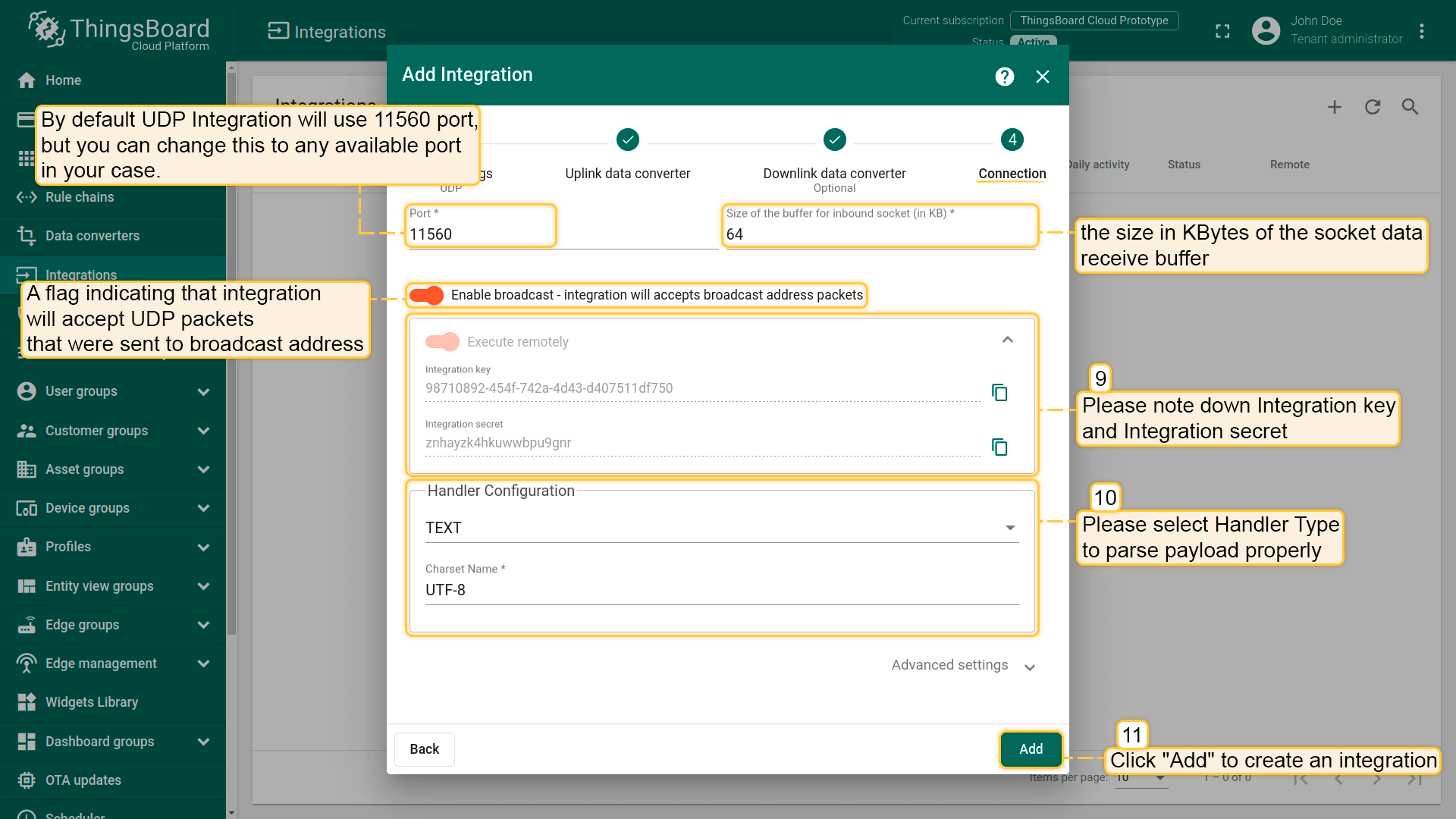The width and height of the screenshot is (1456, 819).
Task: Click the Widgets Library icon
Action: tap(27, 702)
